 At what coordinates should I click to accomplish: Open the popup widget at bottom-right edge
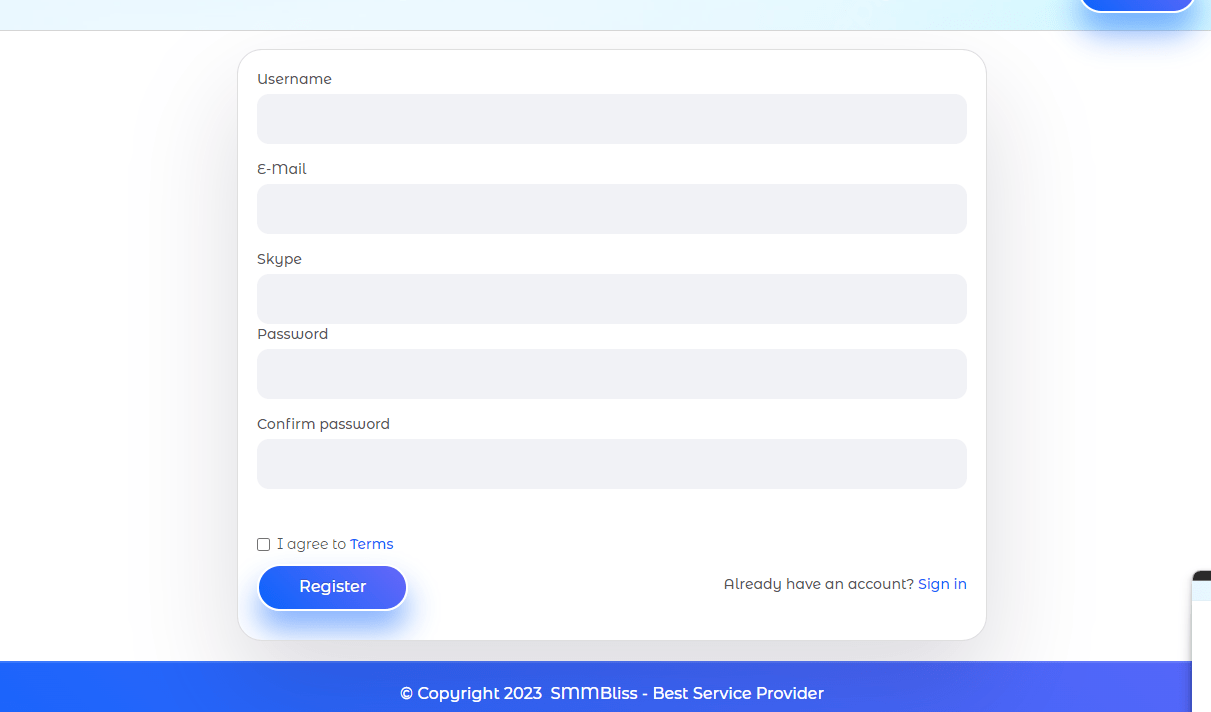[x=1201, y=640]
